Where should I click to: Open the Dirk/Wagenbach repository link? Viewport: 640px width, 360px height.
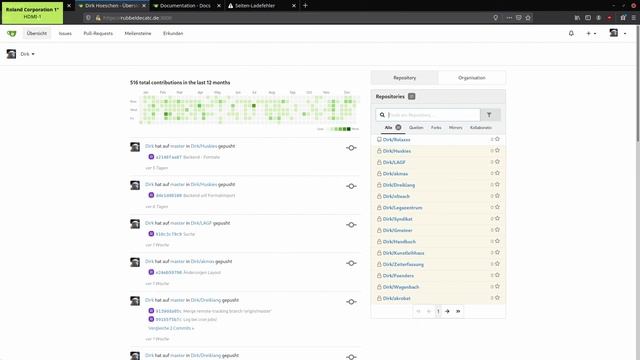pos(401,287)
